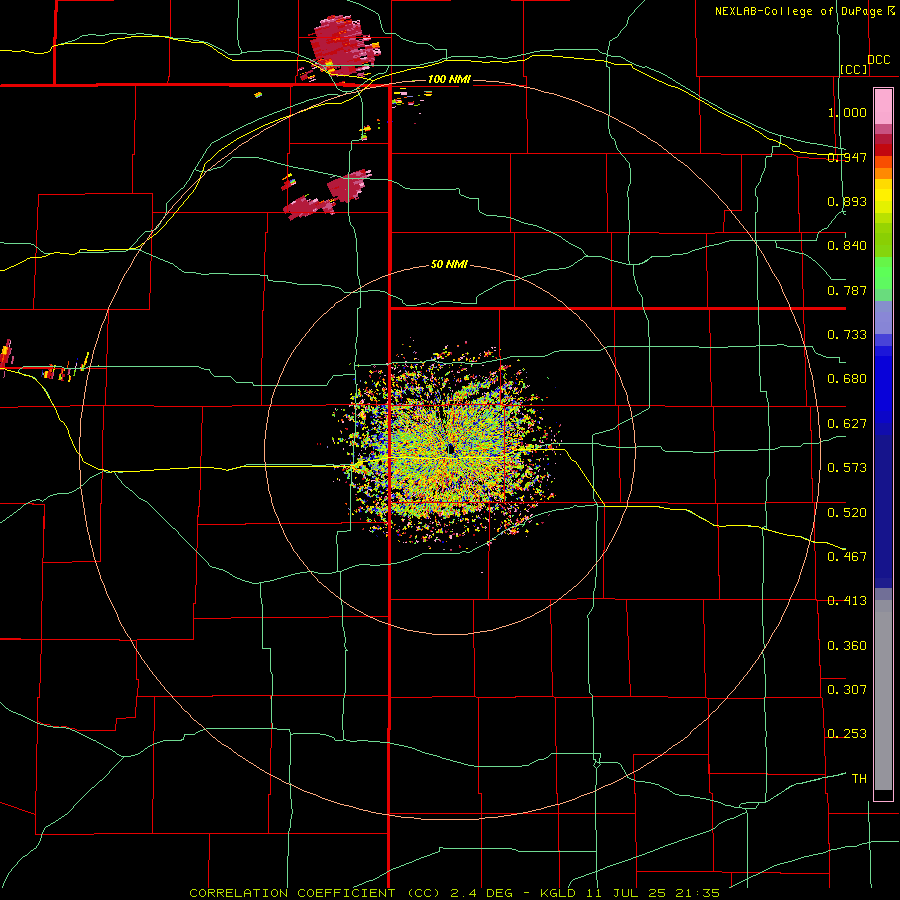Click the 0.467 scale value
The height and width of the screenshot is (900, 900).
(x=847, y=556)
